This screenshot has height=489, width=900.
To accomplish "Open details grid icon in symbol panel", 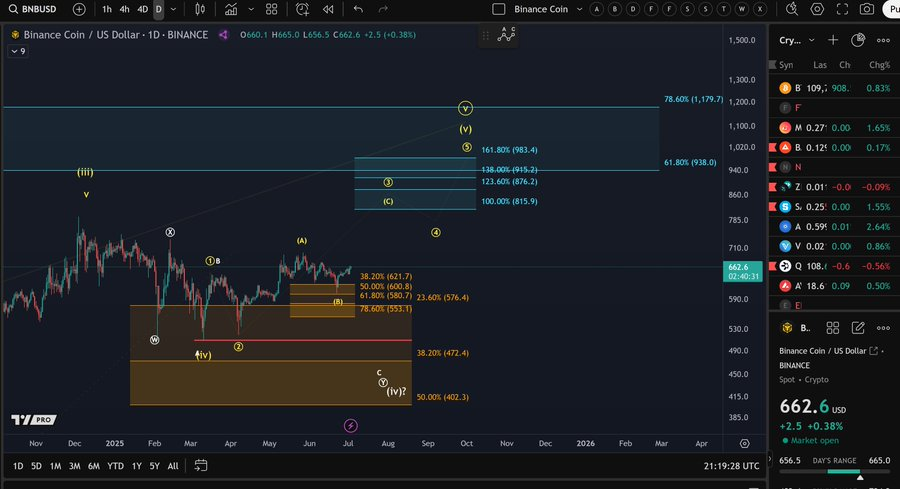I will pyautogui.click(x=832, y=328).
